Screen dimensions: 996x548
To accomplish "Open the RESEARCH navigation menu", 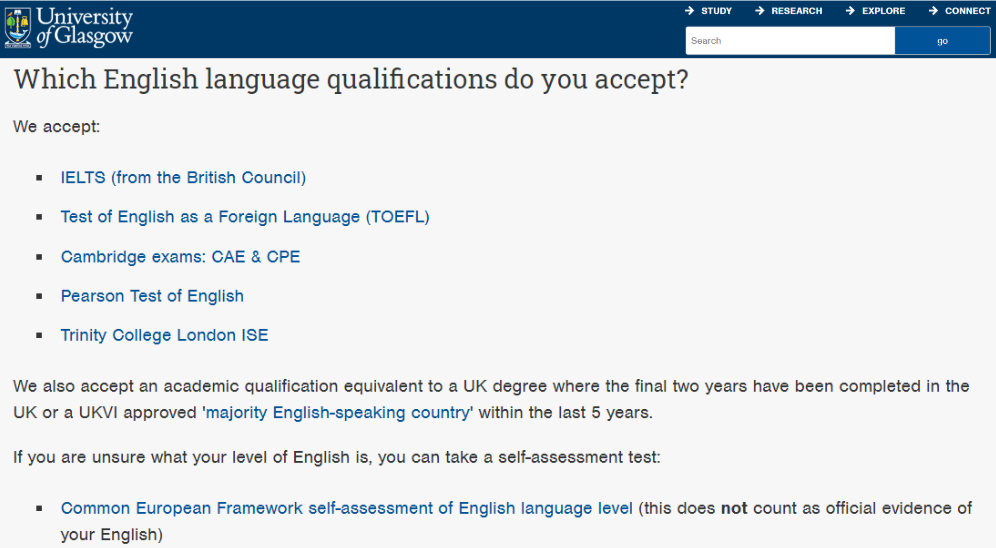I will coord(796,11).
